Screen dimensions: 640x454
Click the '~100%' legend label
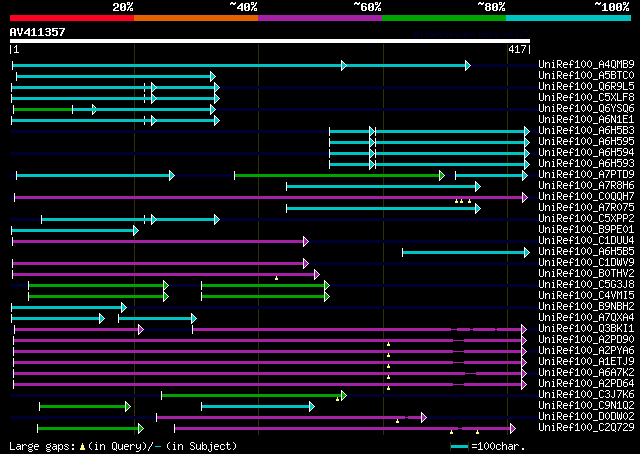click(612, 7)
